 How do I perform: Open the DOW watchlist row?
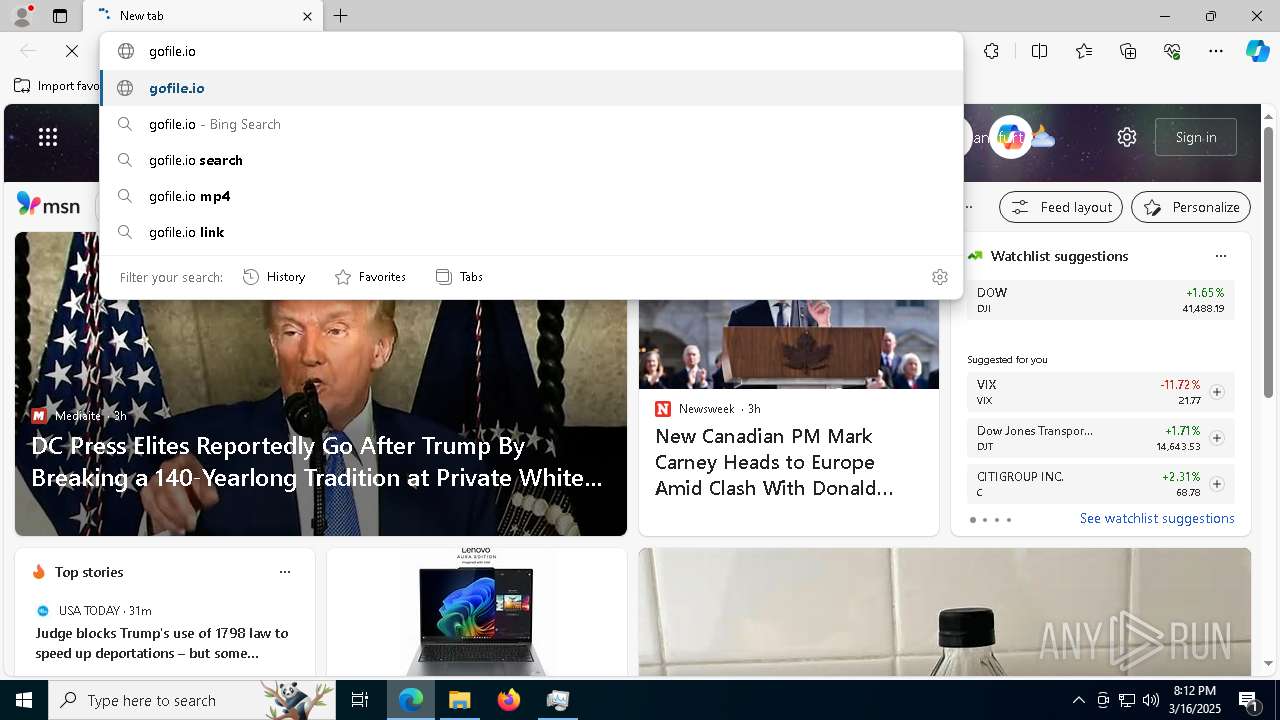coord(1100,300)
